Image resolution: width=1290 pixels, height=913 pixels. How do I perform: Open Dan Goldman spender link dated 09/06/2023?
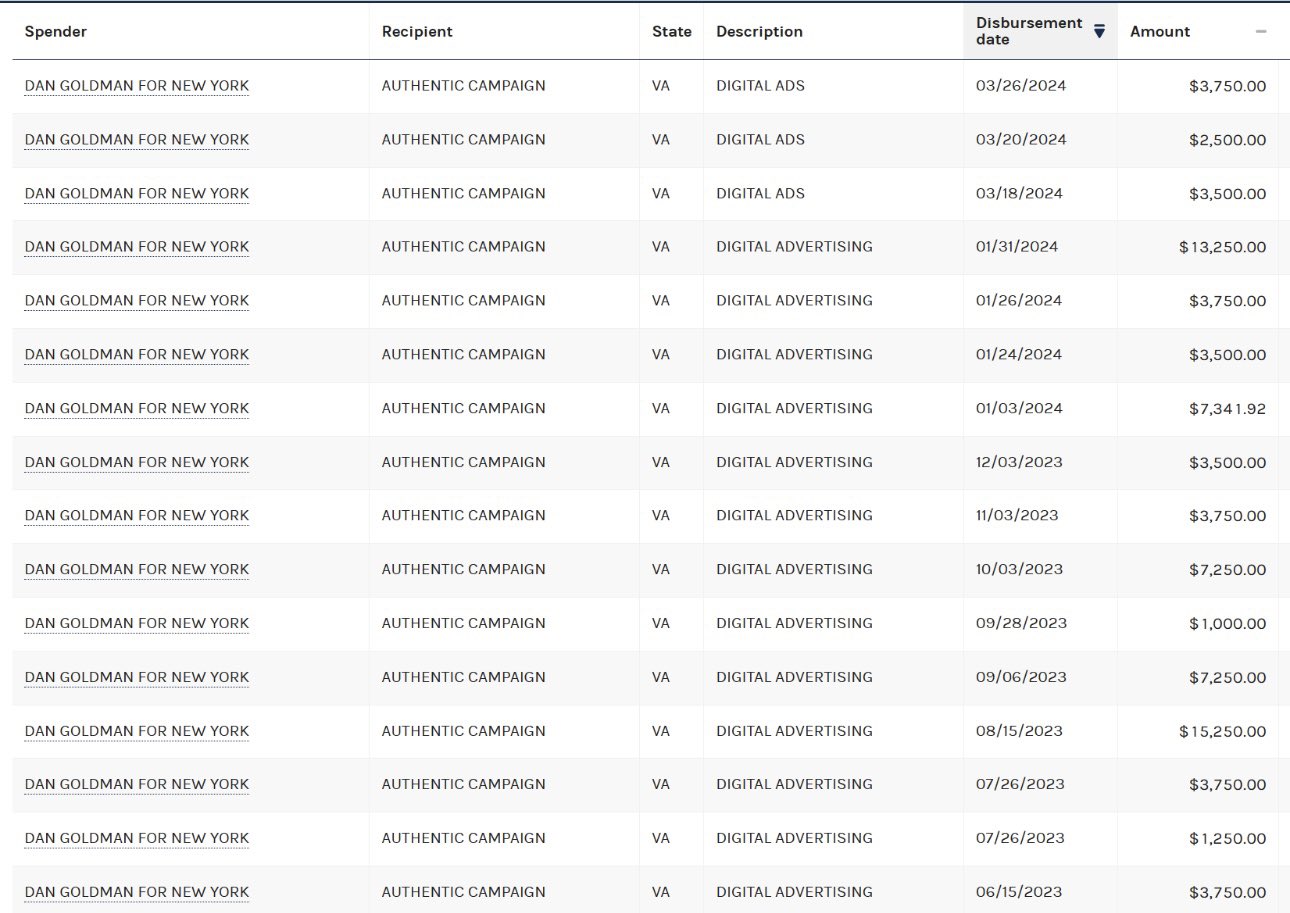click(137, 678)
